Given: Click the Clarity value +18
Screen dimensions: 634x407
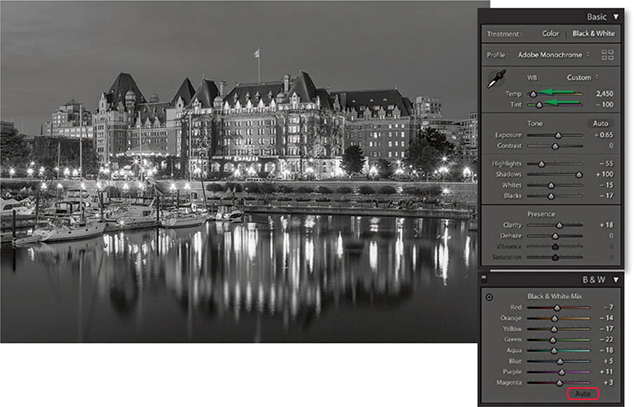Looking at the screenshot, I should [x=607, y=225].
